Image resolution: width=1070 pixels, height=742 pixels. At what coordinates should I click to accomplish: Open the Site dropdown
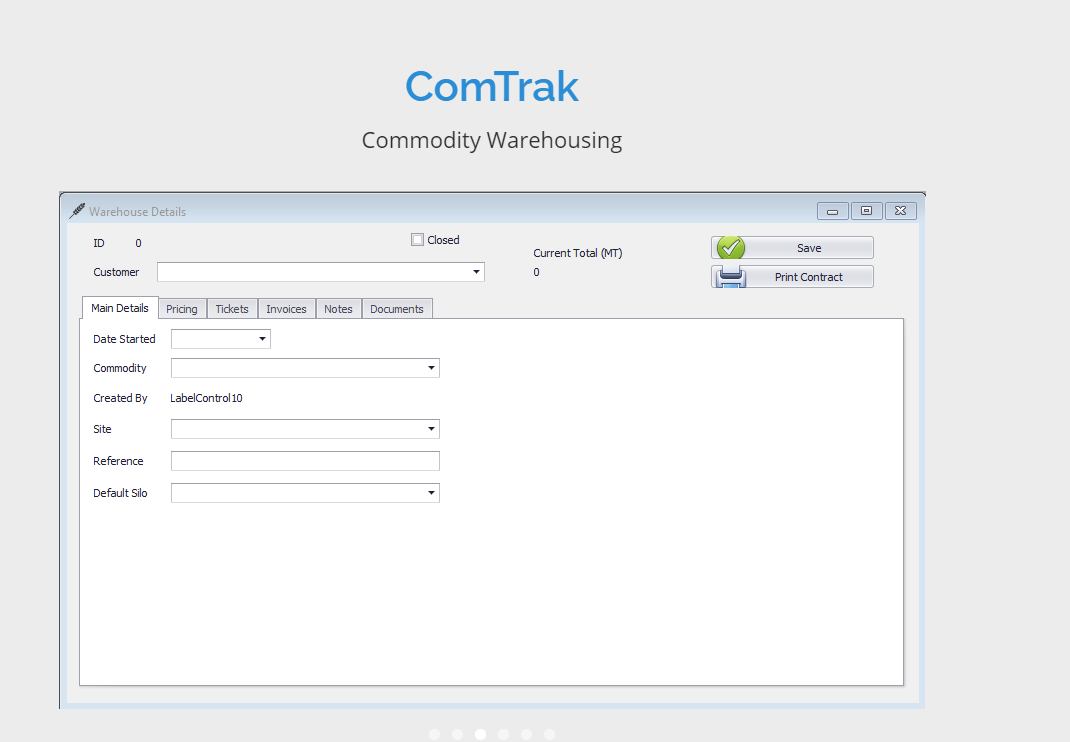coord(431,429)
